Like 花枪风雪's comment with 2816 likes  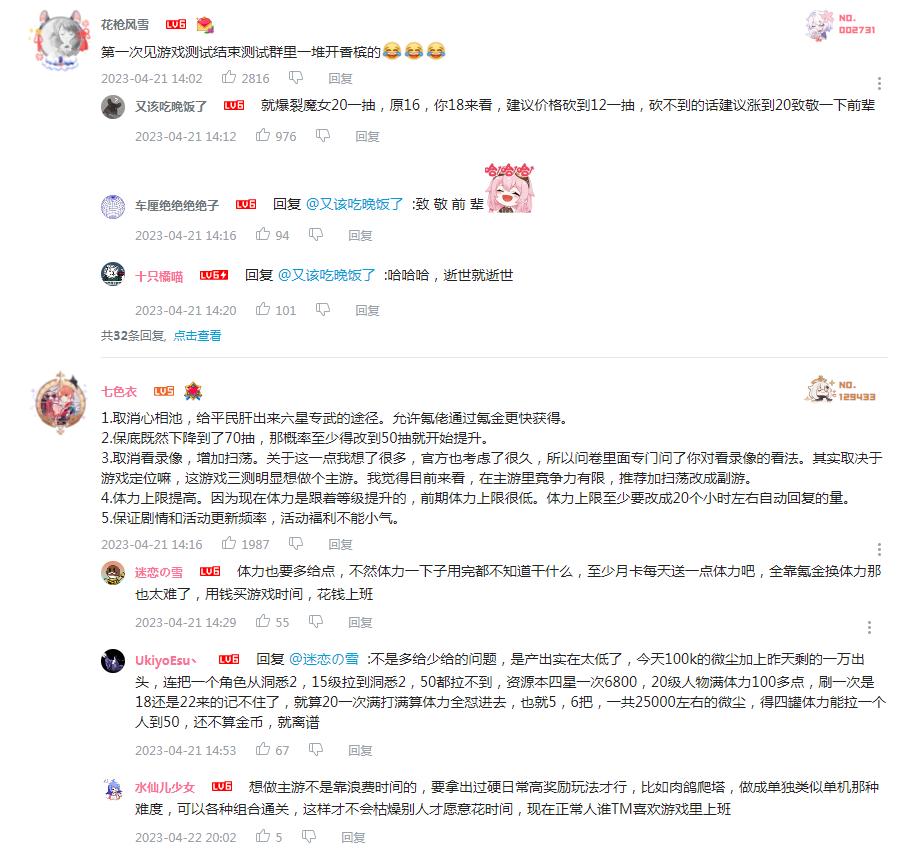pyautogui.click(x=229, y=77)
